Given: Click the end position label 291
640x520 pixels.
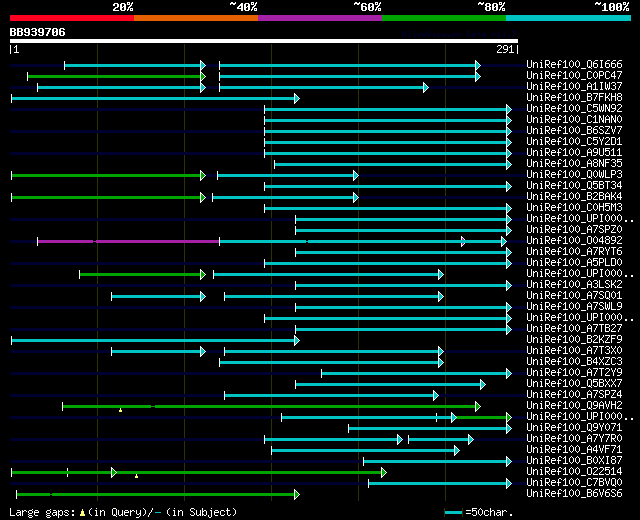Looking at the screenshot, I should [x=505, y=49].
